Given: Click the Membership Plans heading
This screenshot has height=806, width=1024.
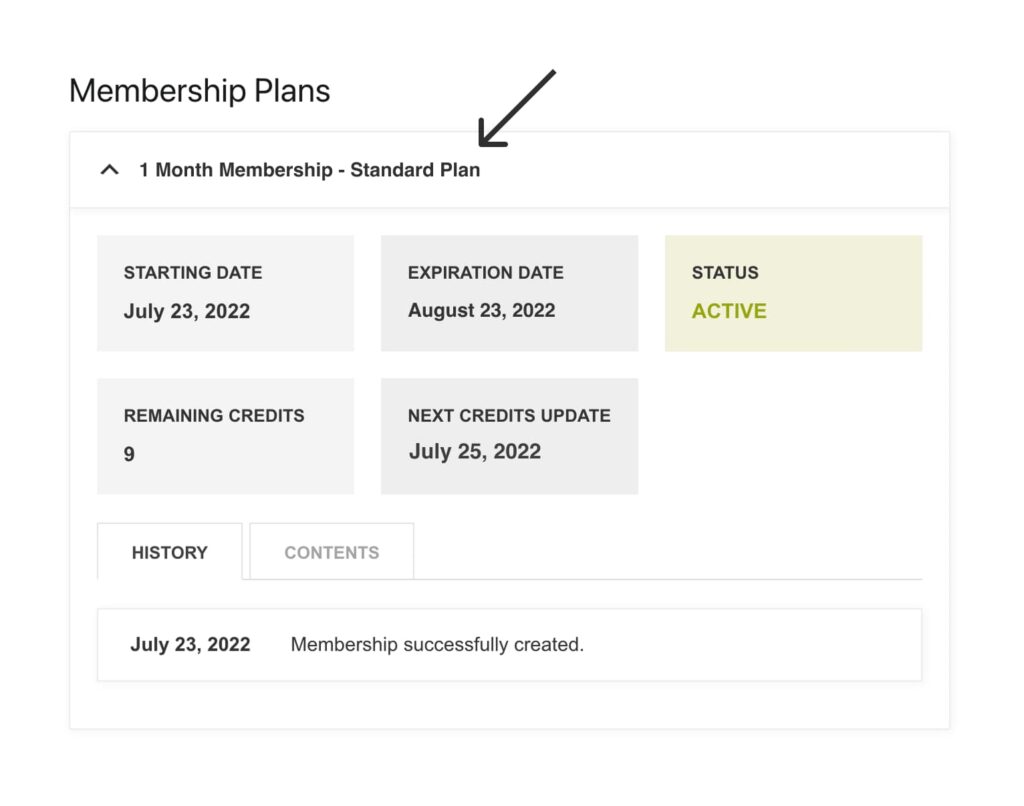Looking at the screenshot, I should pyautogui.click(x=199, y=90).
